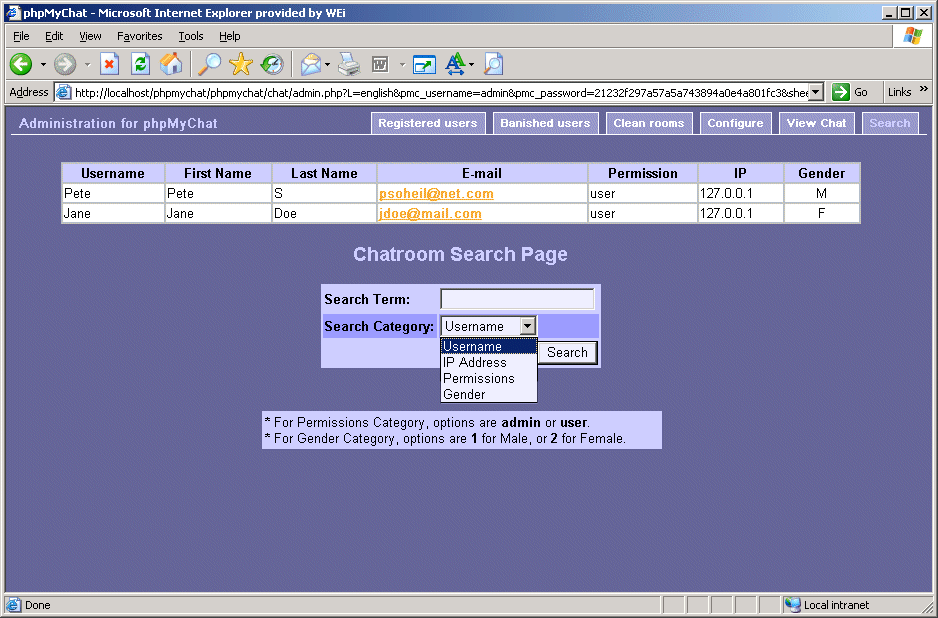The width and height of the screenshot is (938, 618).
Task: Choose IP Address in the dropdown list
Action: point(489,363)
